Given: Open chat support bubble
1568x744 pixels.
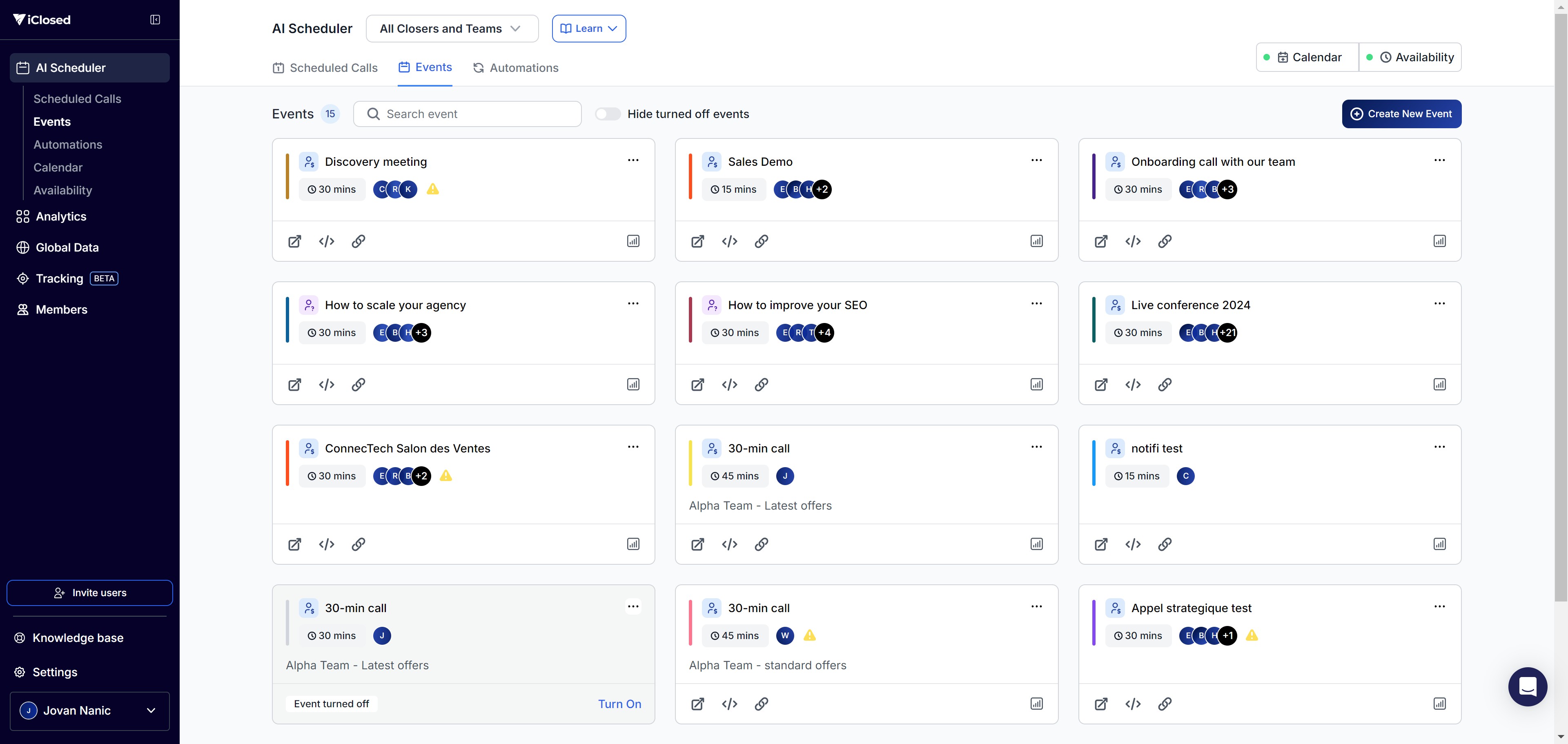Looking at the screenshot, I should pos(1527,686).
